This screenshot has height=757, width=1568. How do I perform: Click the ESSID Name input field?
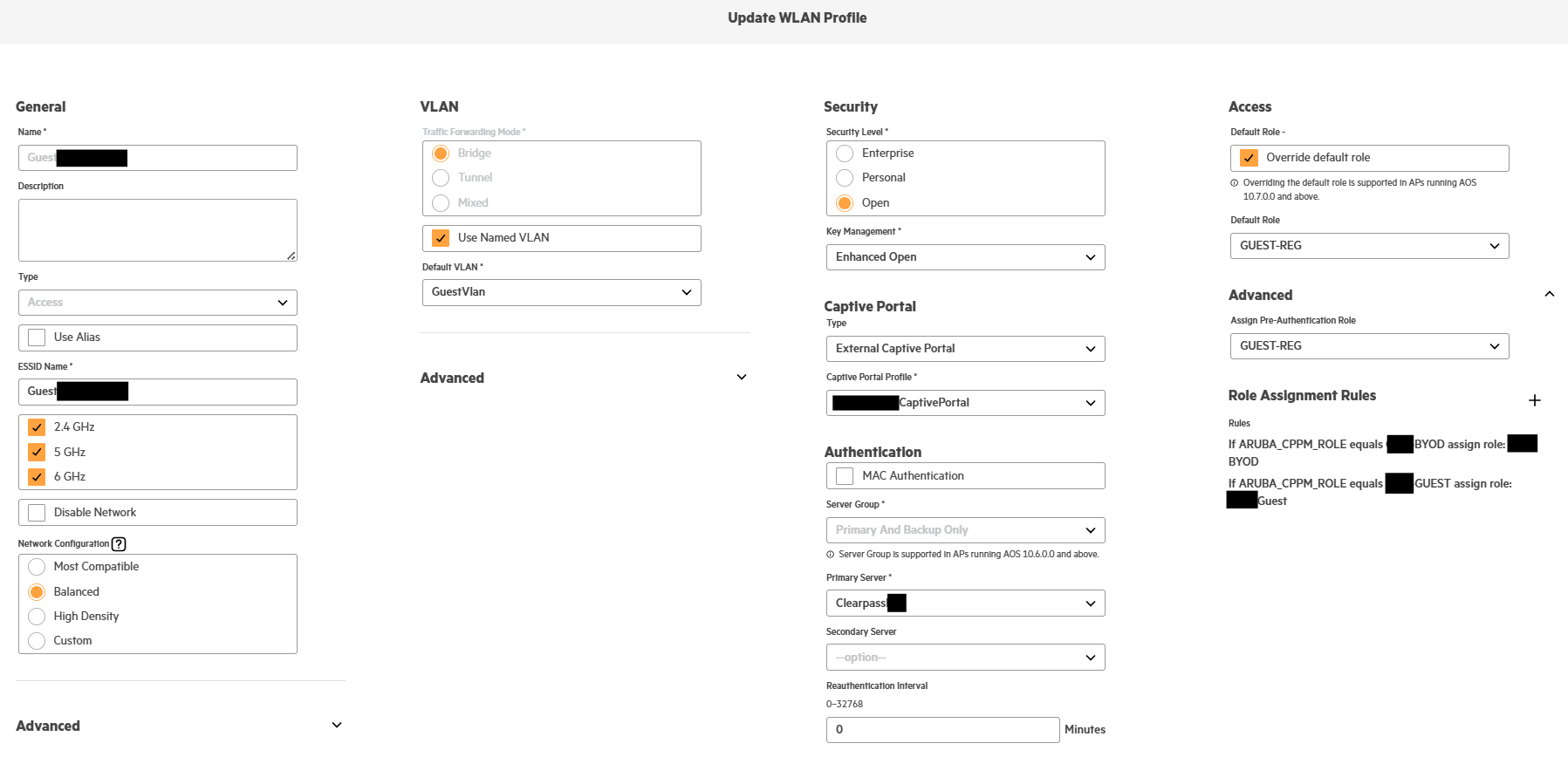(158, 392)
